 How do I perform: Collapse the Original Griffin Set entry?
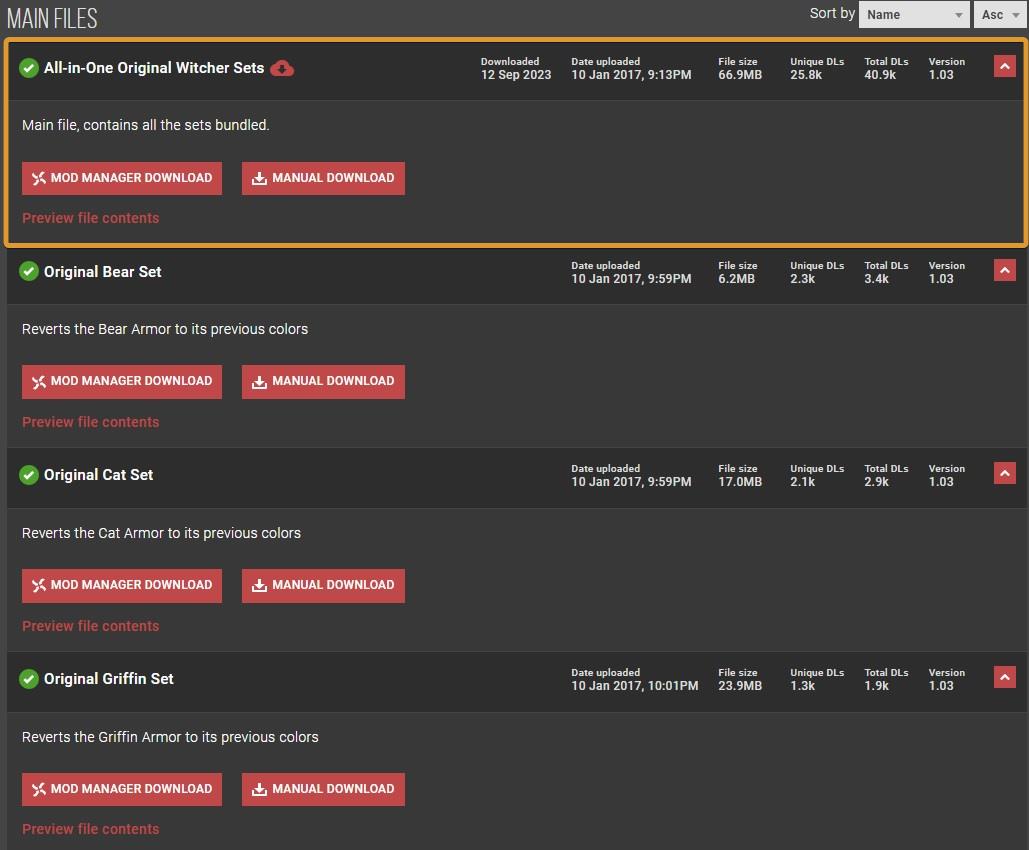1005,677
